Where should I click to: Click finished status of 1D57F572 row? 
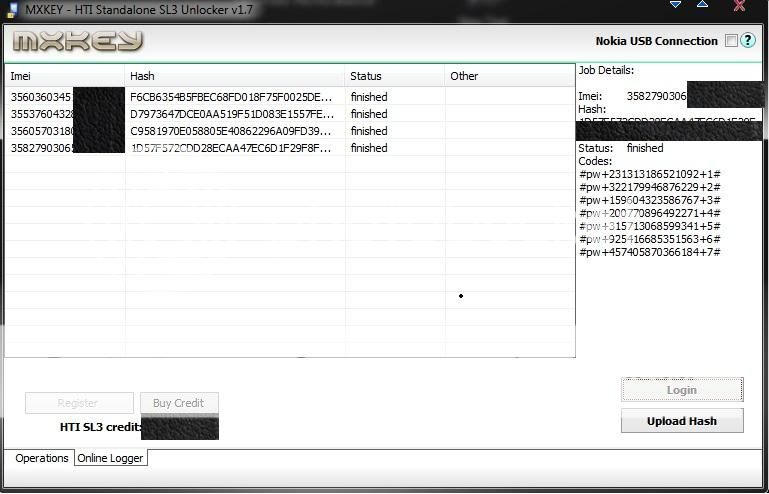[369, 148]
